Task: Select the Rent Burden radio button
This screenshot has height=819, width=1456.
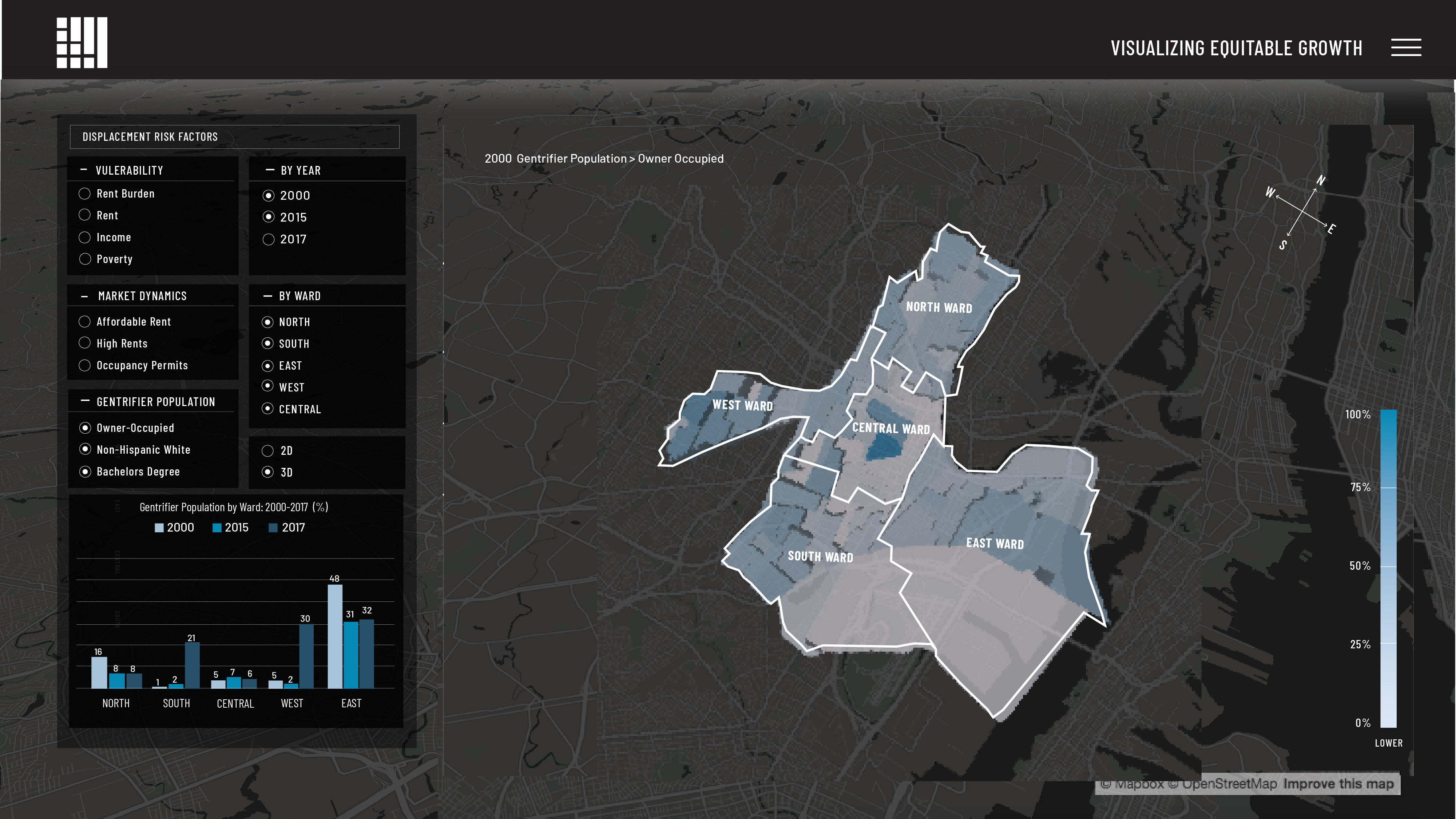Action: click(85, 193)
